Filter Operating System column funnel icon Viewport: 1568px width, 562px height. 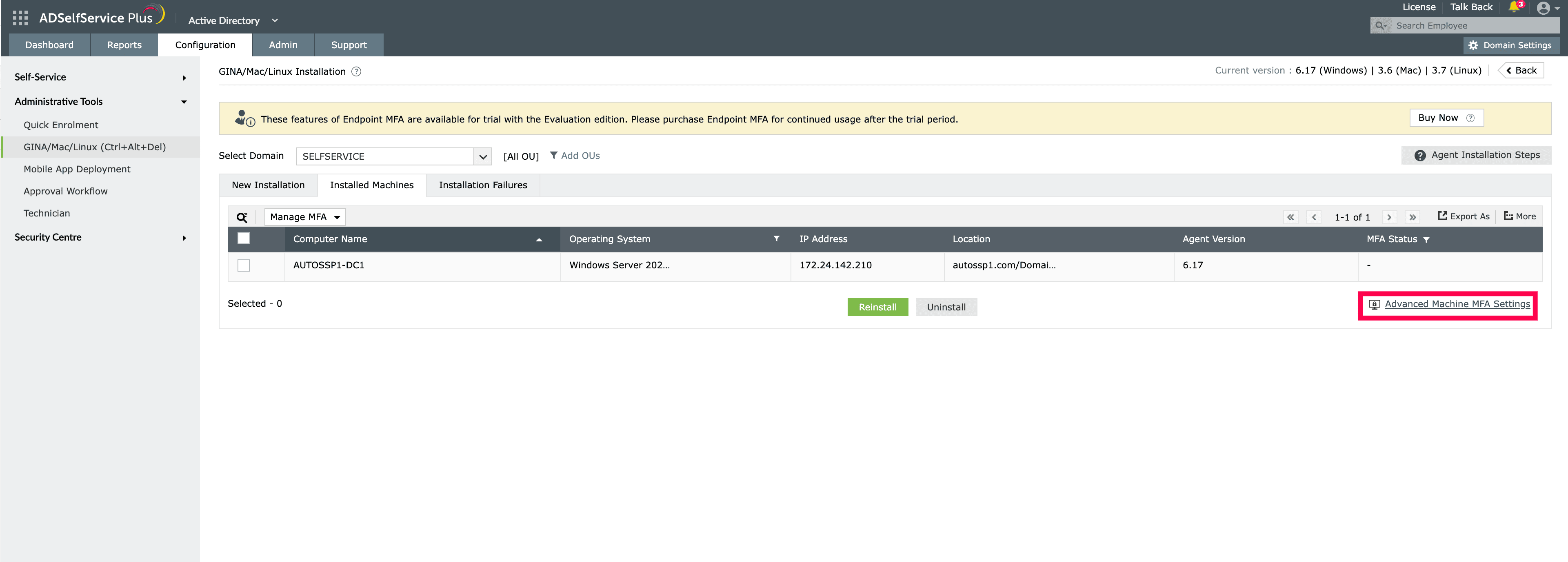[776, 238]
